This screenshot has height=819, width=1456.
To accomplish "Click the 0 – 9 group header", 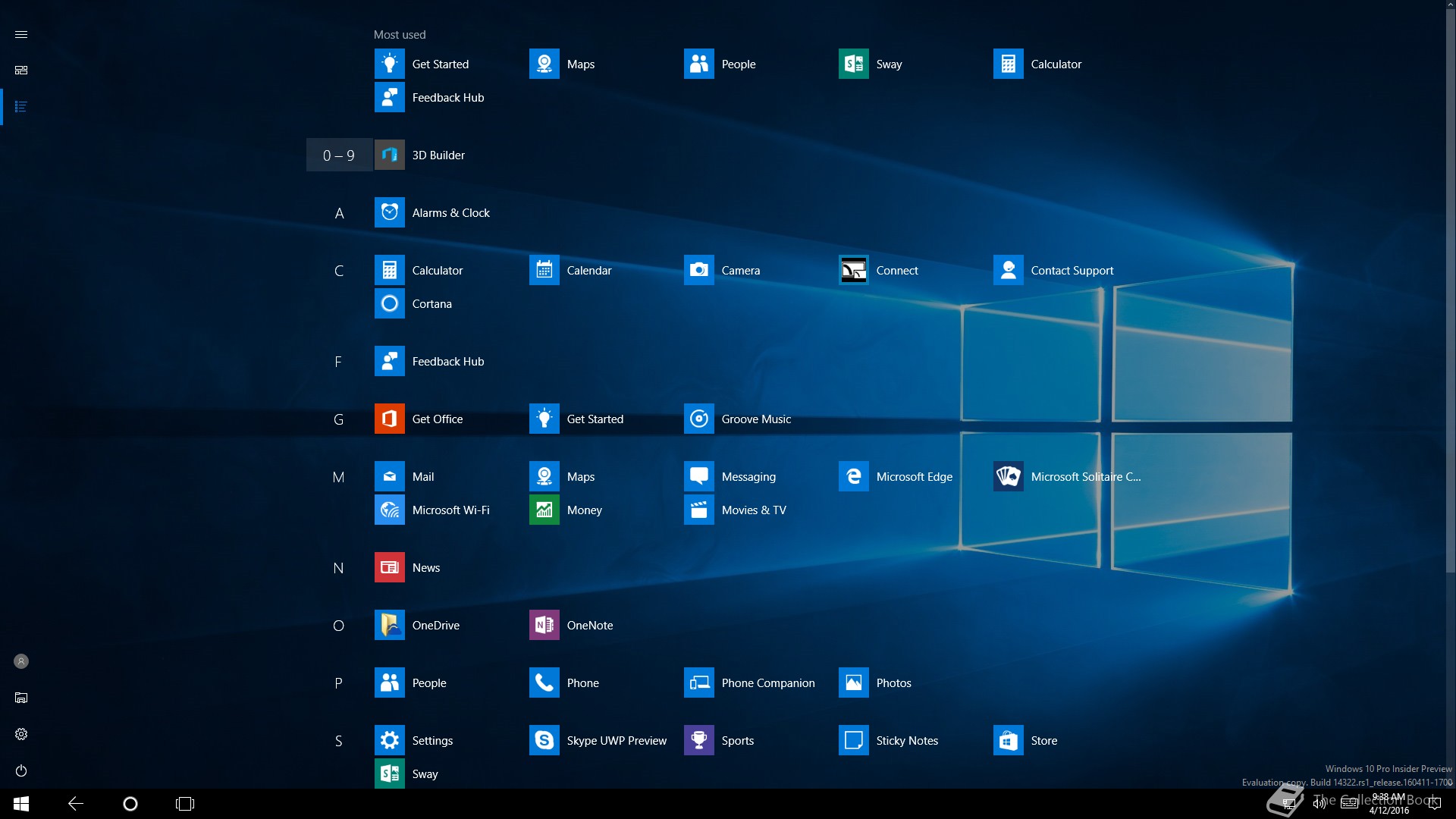I will click(339, 155).
